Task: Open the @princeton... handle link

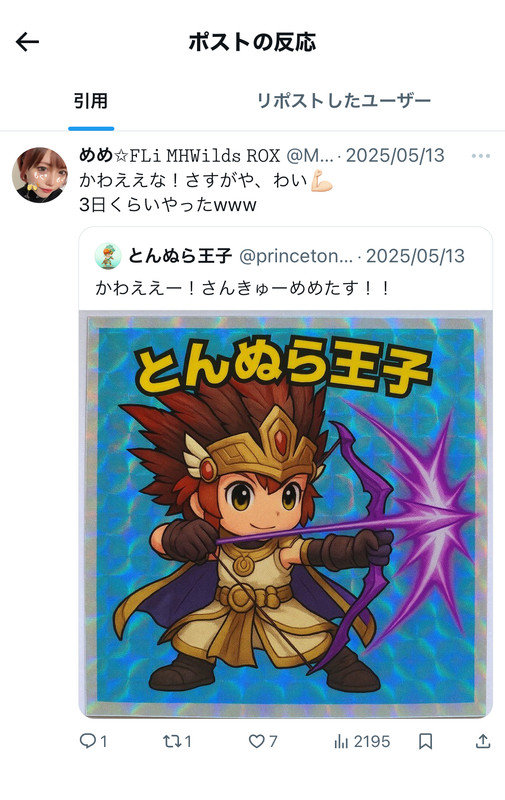Action: 296,256
